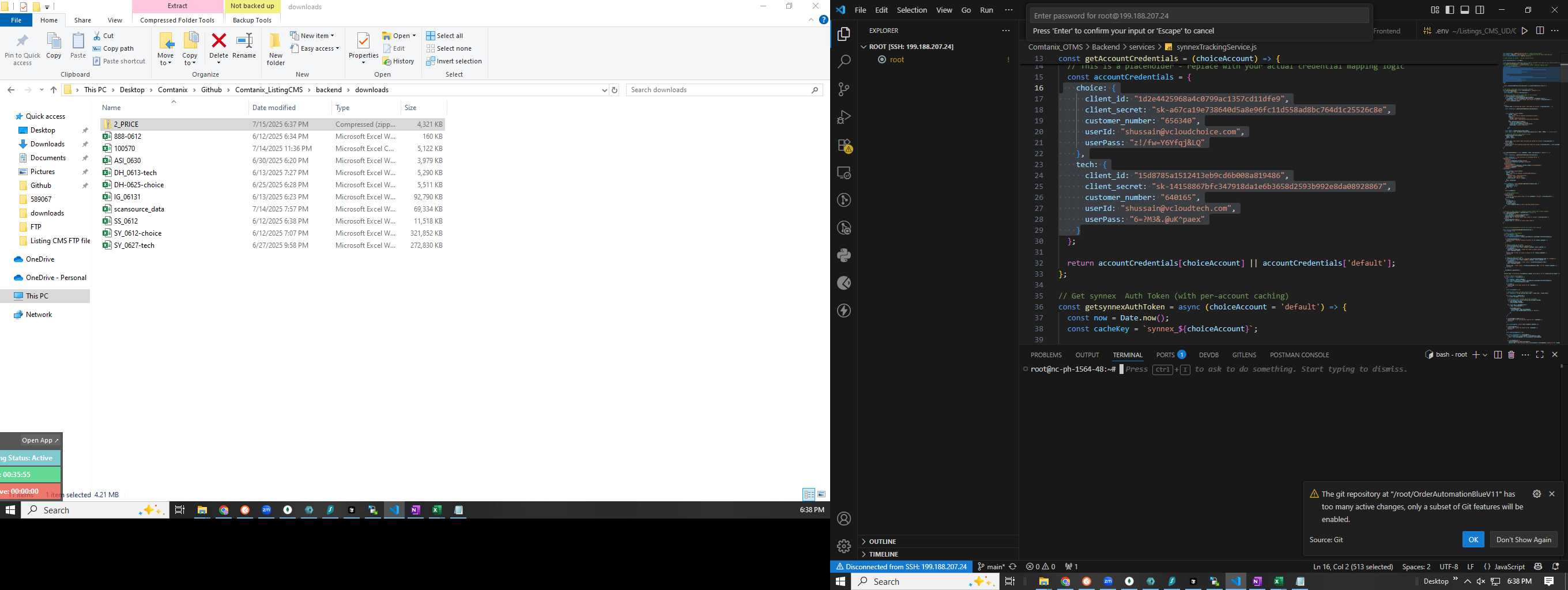Switch to the POSTMAN CONSOLE panel tab
Image resolution: width=1568 pixels, height=590 pixels.
[x=1299, y=354]
